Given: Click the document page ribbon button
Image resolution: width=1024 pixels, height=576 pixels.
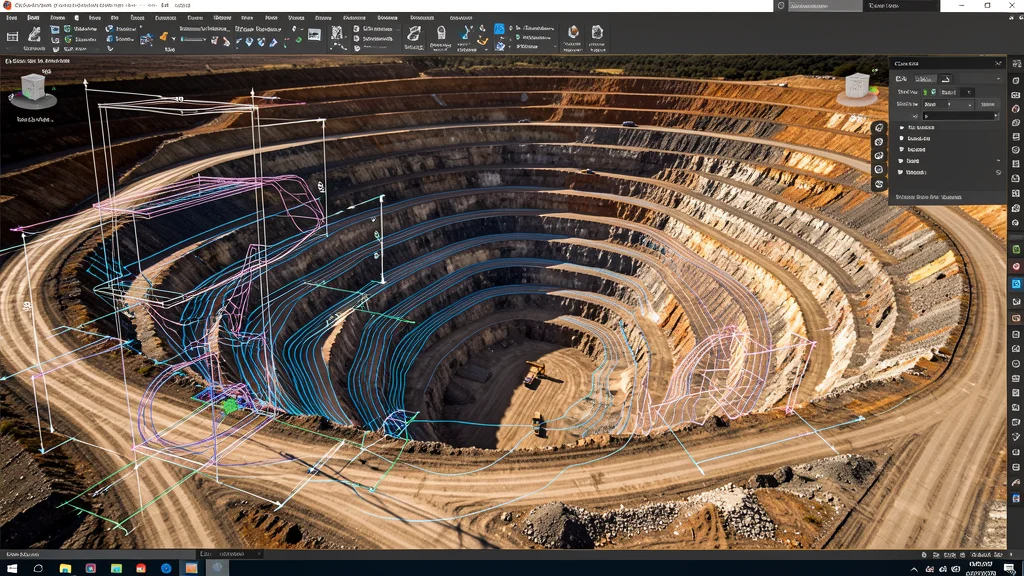Looking at the screenshot, I should pyautogui.click(x=597, y=32).
